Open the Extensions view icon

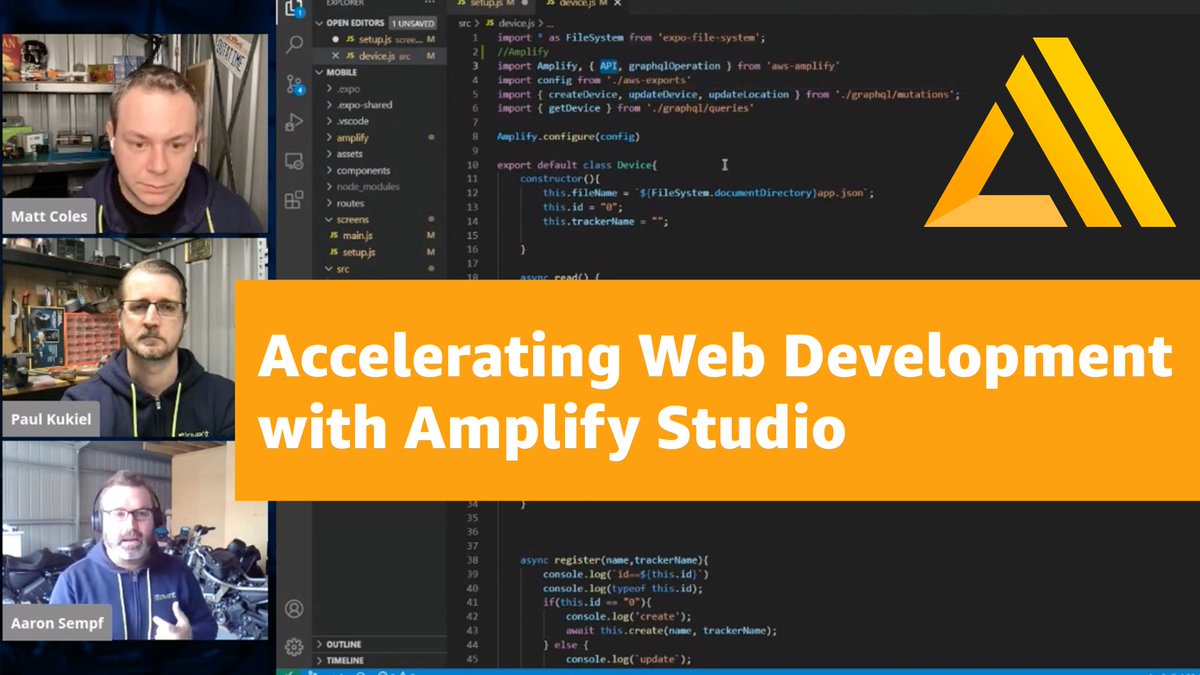294,200
